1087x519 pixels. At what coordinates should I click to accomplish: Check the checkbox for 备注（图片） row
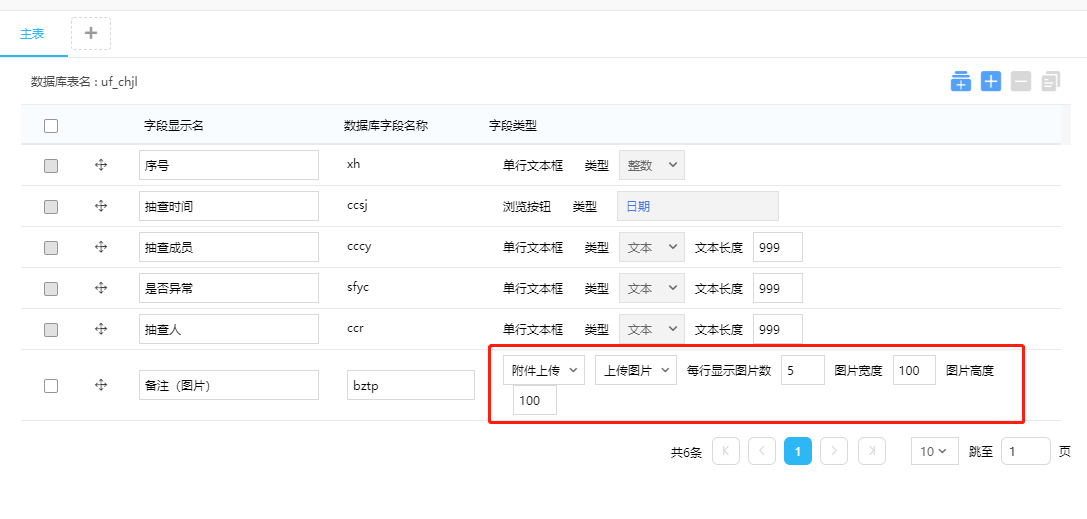pos(51,386)
